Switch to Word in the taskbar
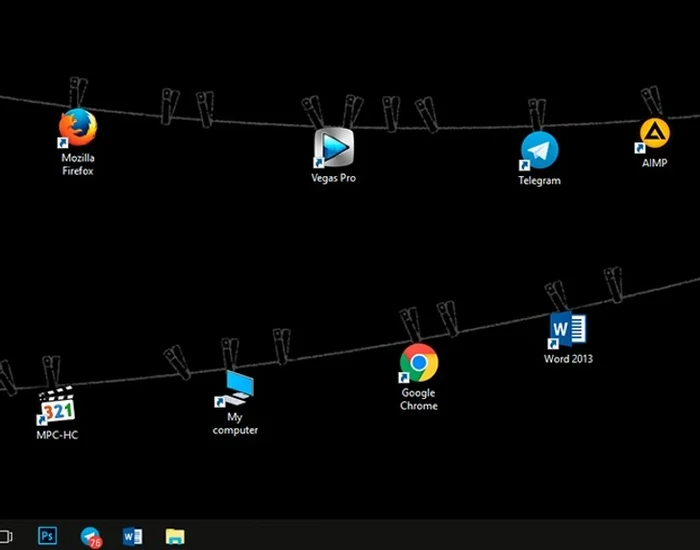This screenshot has width=700, height=550. 132,536
